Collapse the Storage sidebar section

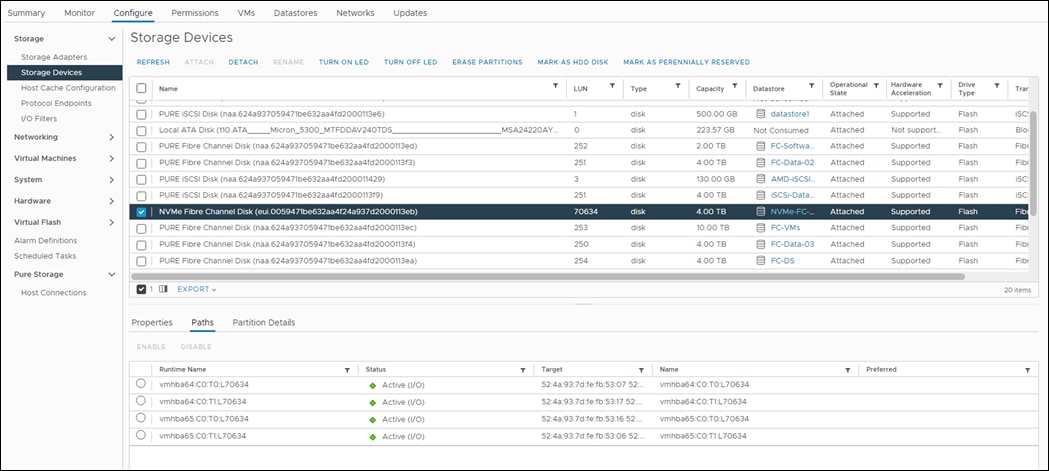click(x=112, y=39)
